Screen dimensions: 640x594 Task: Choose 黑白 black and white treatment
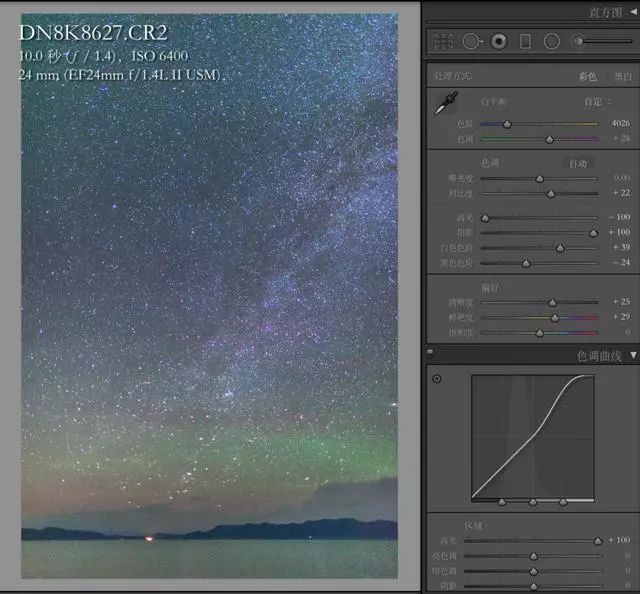pos(623,76)
